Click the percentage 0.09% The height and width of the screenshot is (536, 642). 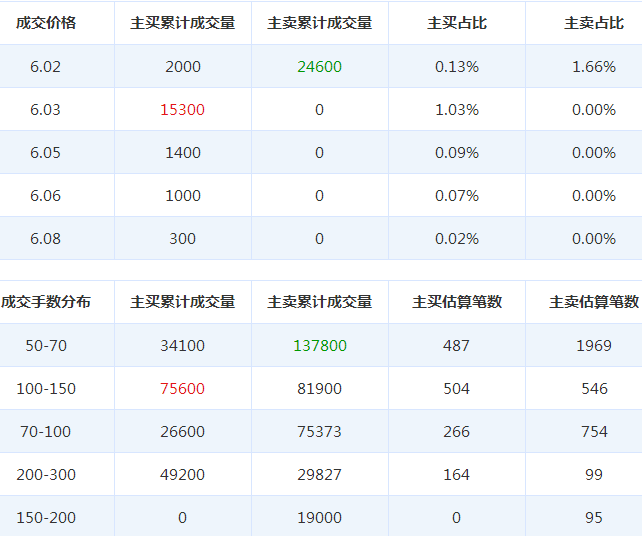click(457, 153)
